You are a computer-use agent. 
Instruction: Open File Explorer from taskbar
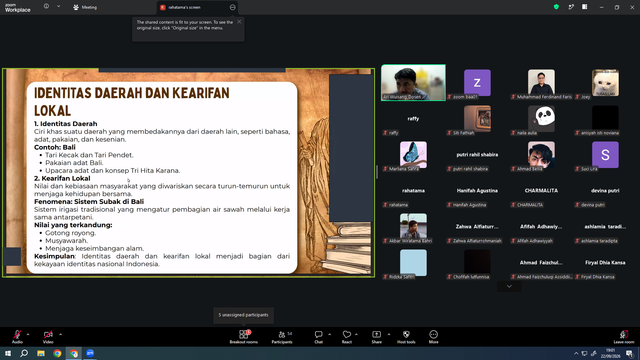tap(41, 353)
